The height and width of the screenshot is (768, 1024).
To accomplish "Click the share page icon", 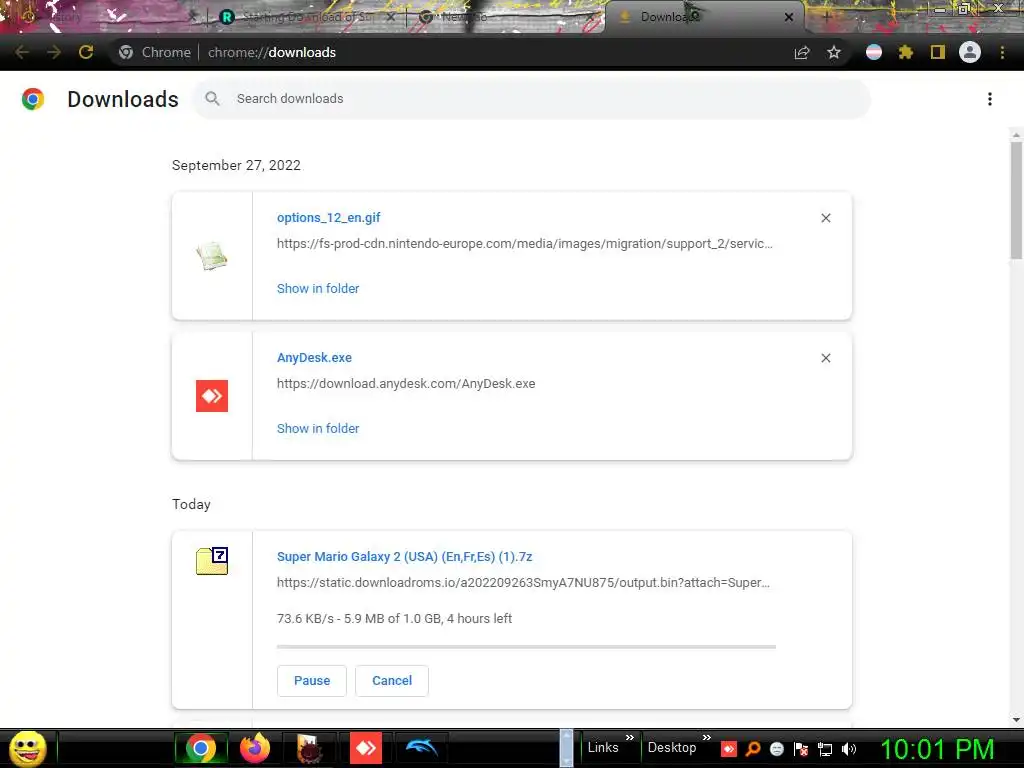I will pos(802,52).
